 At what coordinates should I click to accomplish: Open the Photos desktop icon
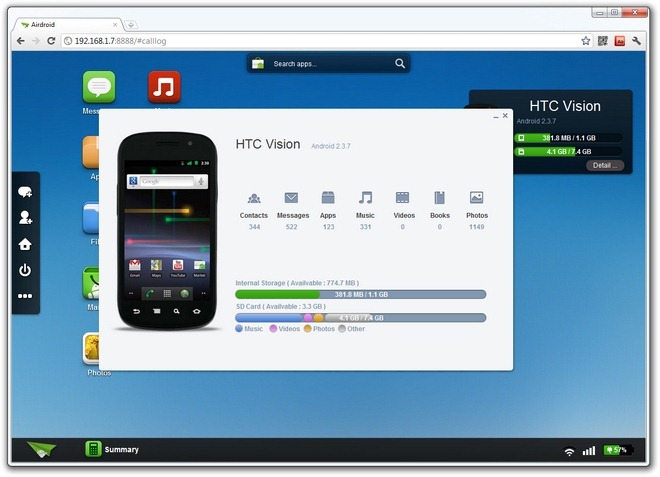click(x=91, y=349)
